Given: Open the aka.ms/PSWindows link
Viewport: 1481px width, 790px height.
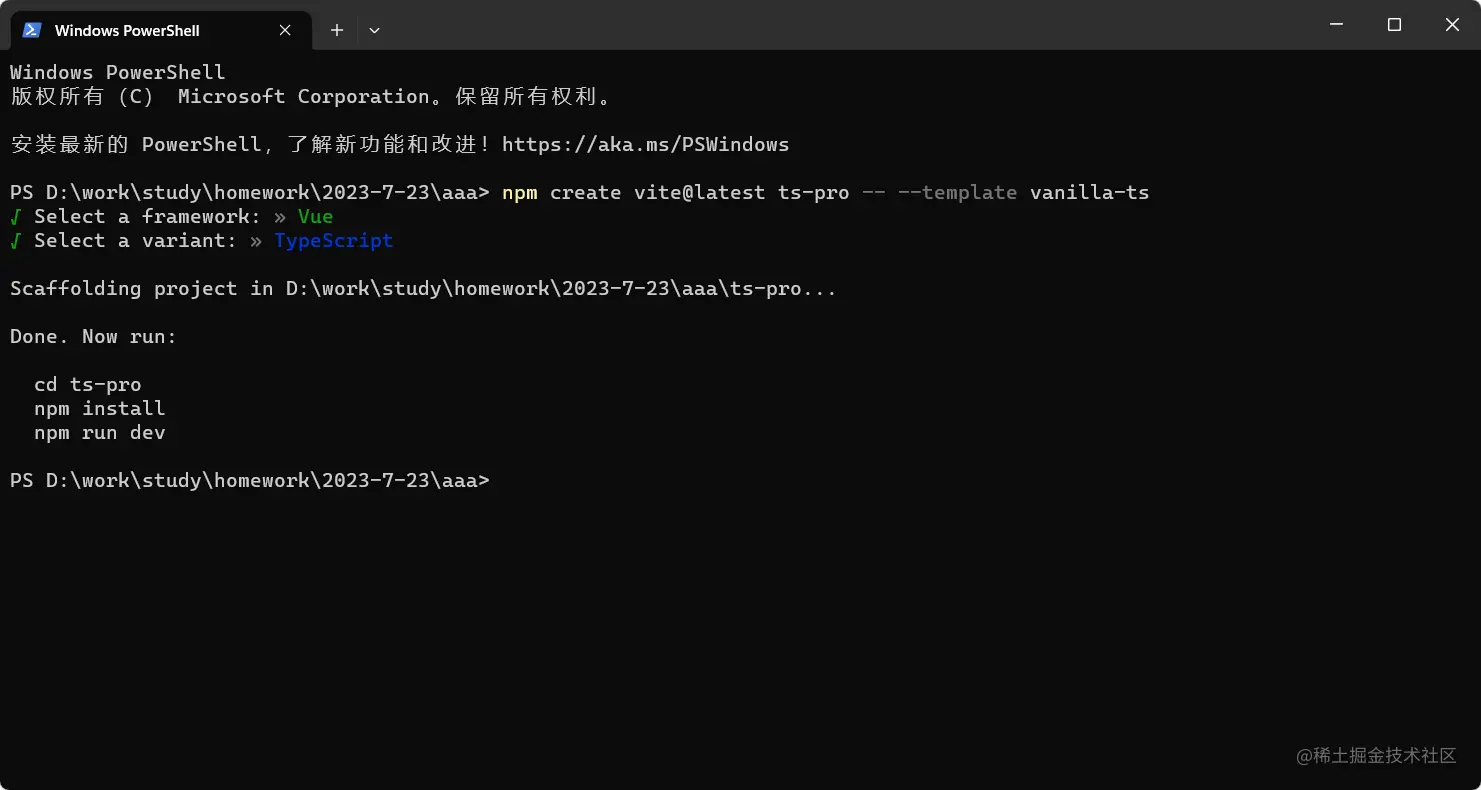Looking at the screenshot, I should coord(645,144).
